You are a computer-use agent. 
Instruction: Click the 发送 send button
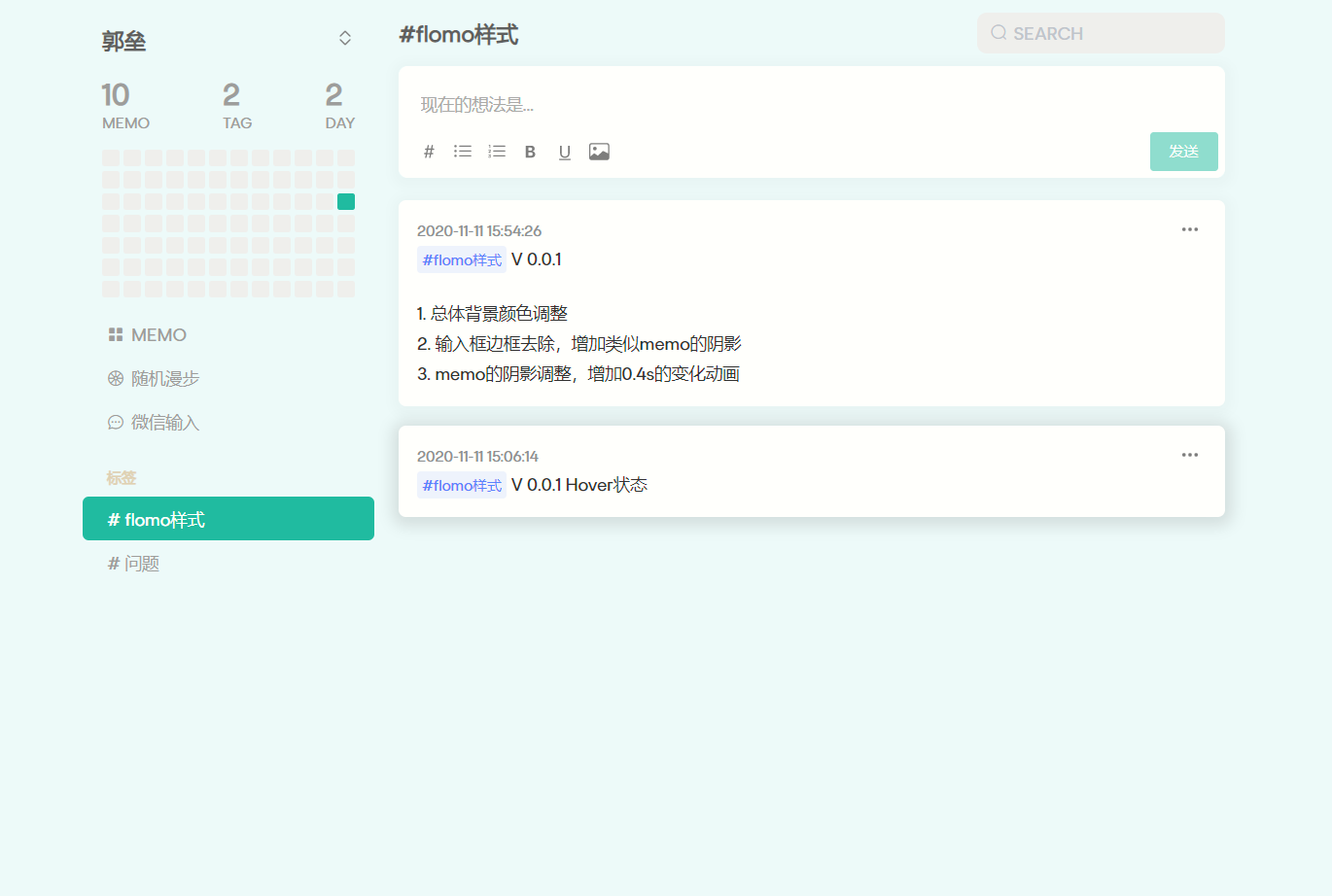click(x=1183, y=152)
